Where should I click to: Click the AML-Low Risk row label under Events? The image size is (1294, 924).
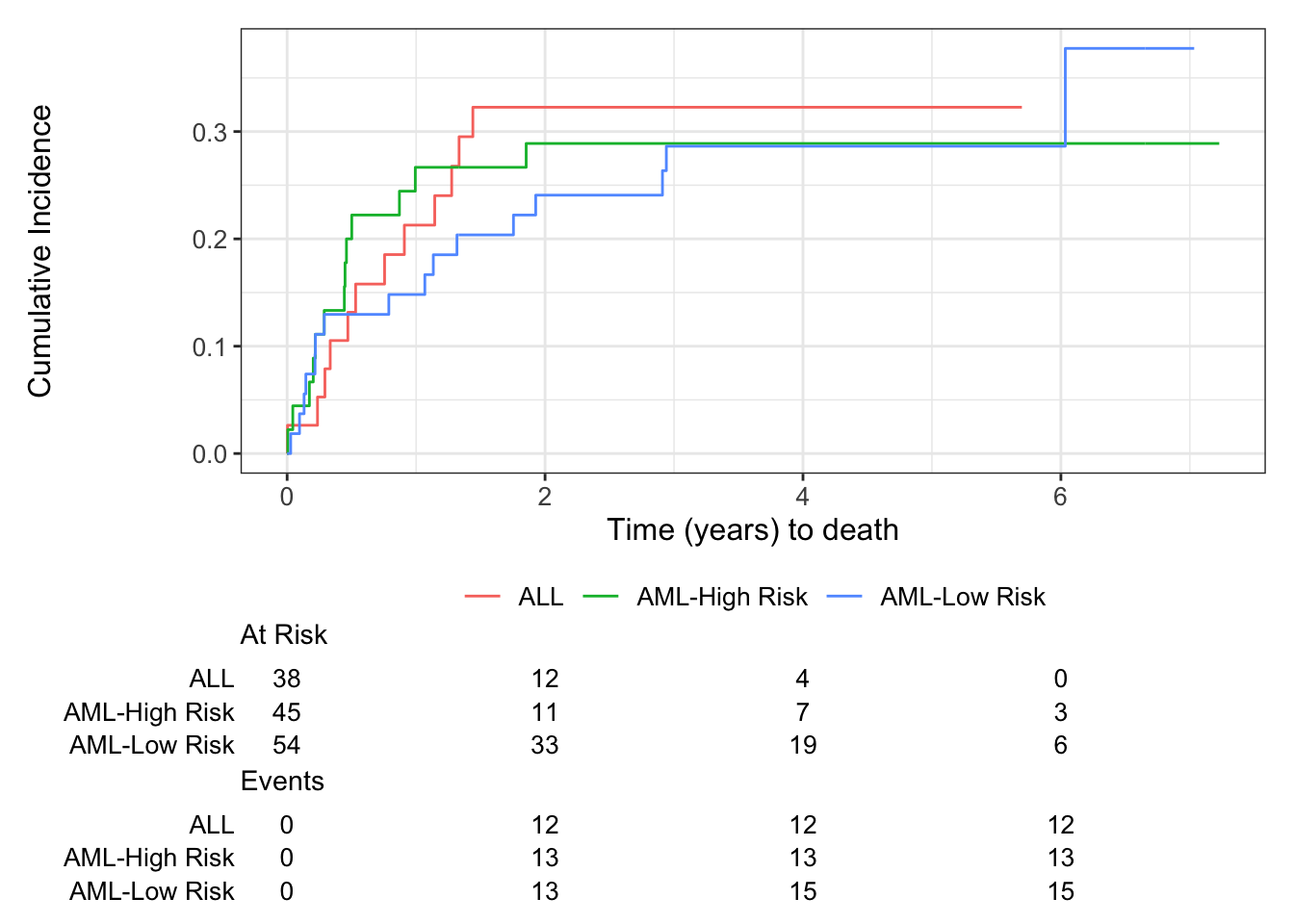tap(151, 891)
